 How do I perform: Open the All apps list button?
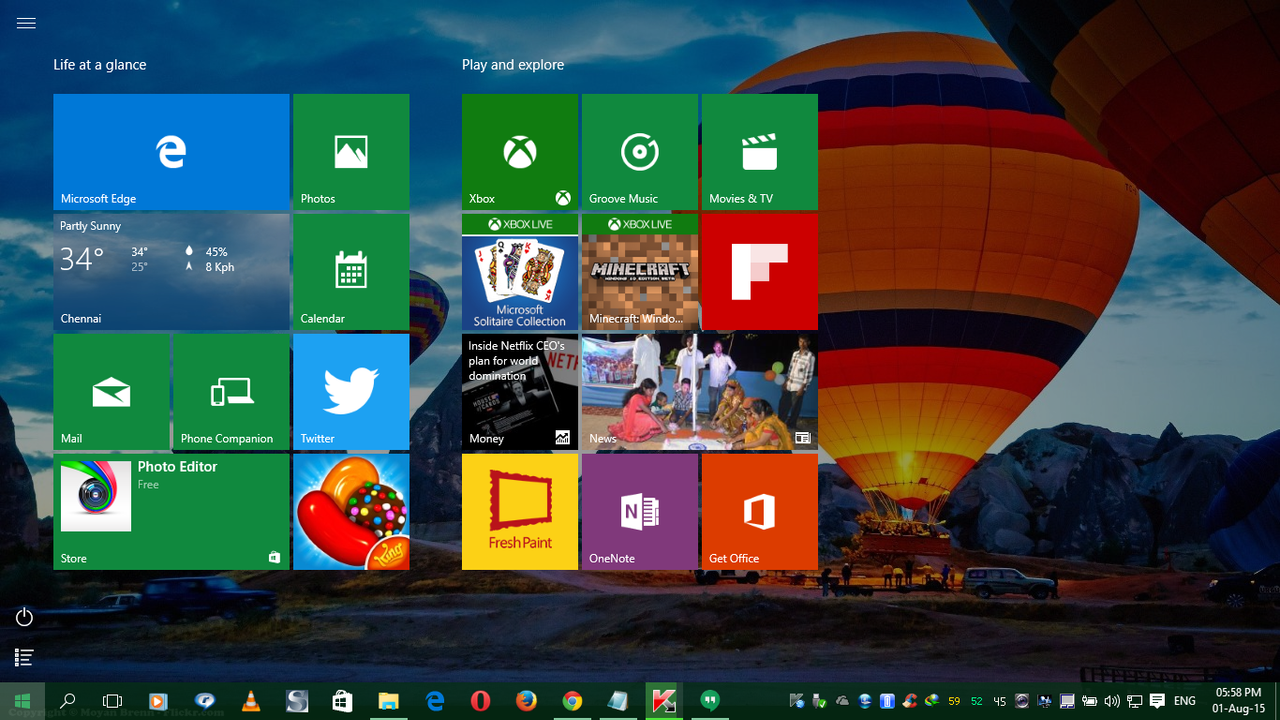pos(25,657)
